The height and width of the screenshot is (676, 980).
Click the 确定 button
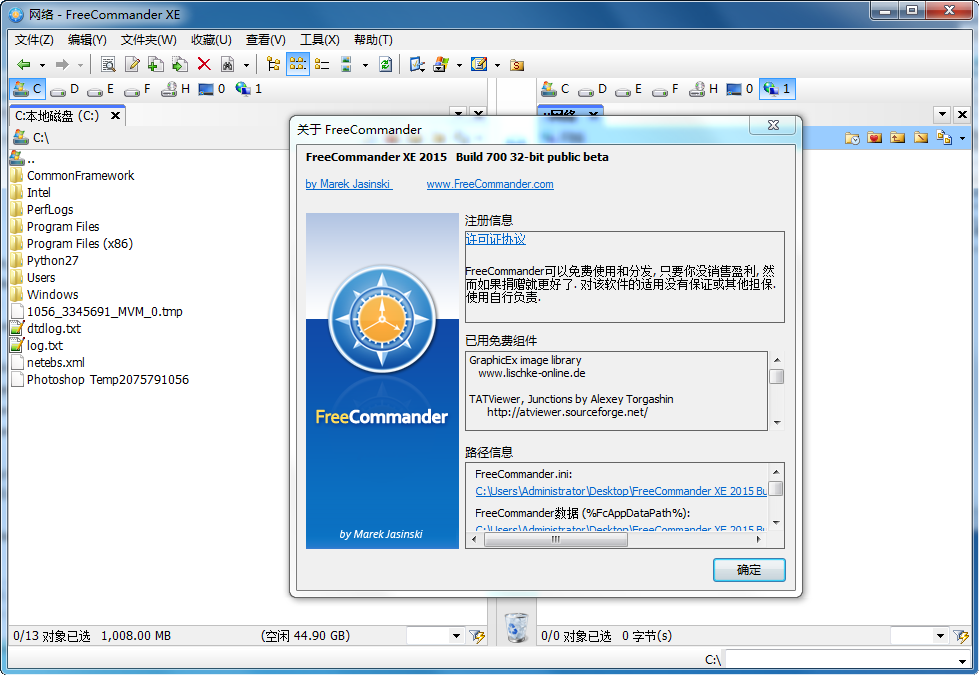pos(748,570)
